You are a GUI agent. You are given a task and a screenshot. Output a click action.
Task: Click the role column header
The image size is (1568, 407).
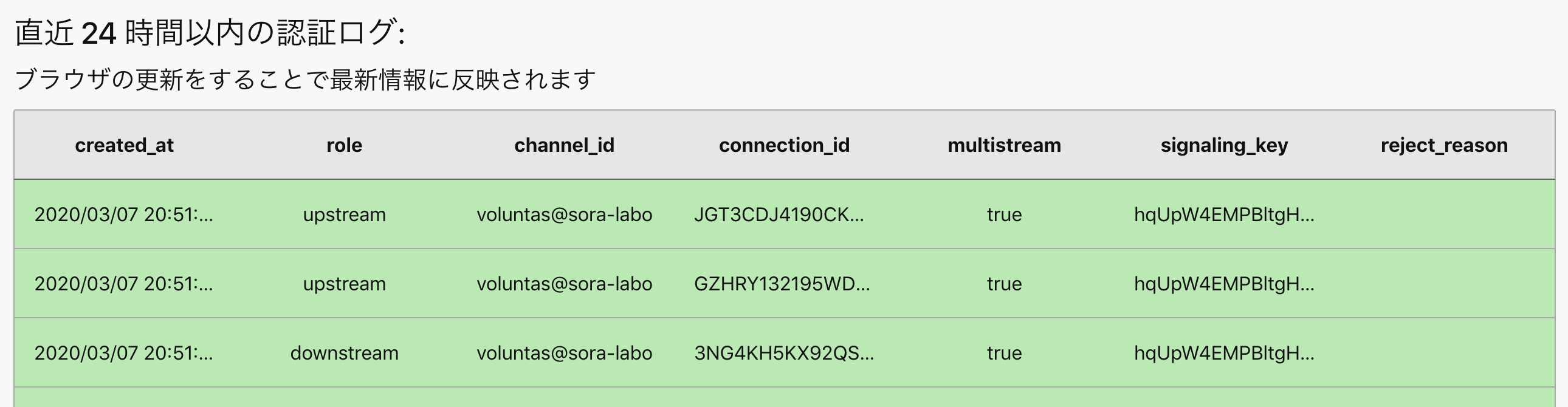click(344, 145)
